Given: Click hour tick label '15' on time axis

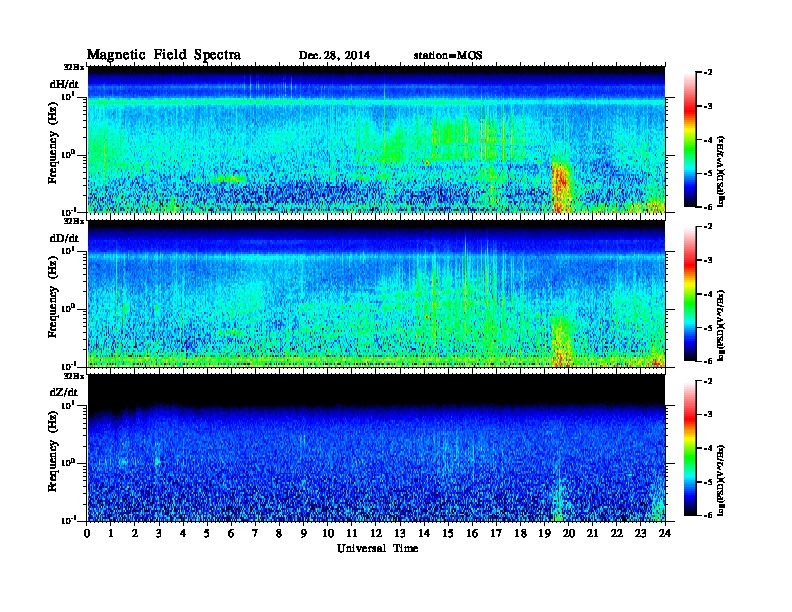Looking at the screenshot, I should click(448, 533).
